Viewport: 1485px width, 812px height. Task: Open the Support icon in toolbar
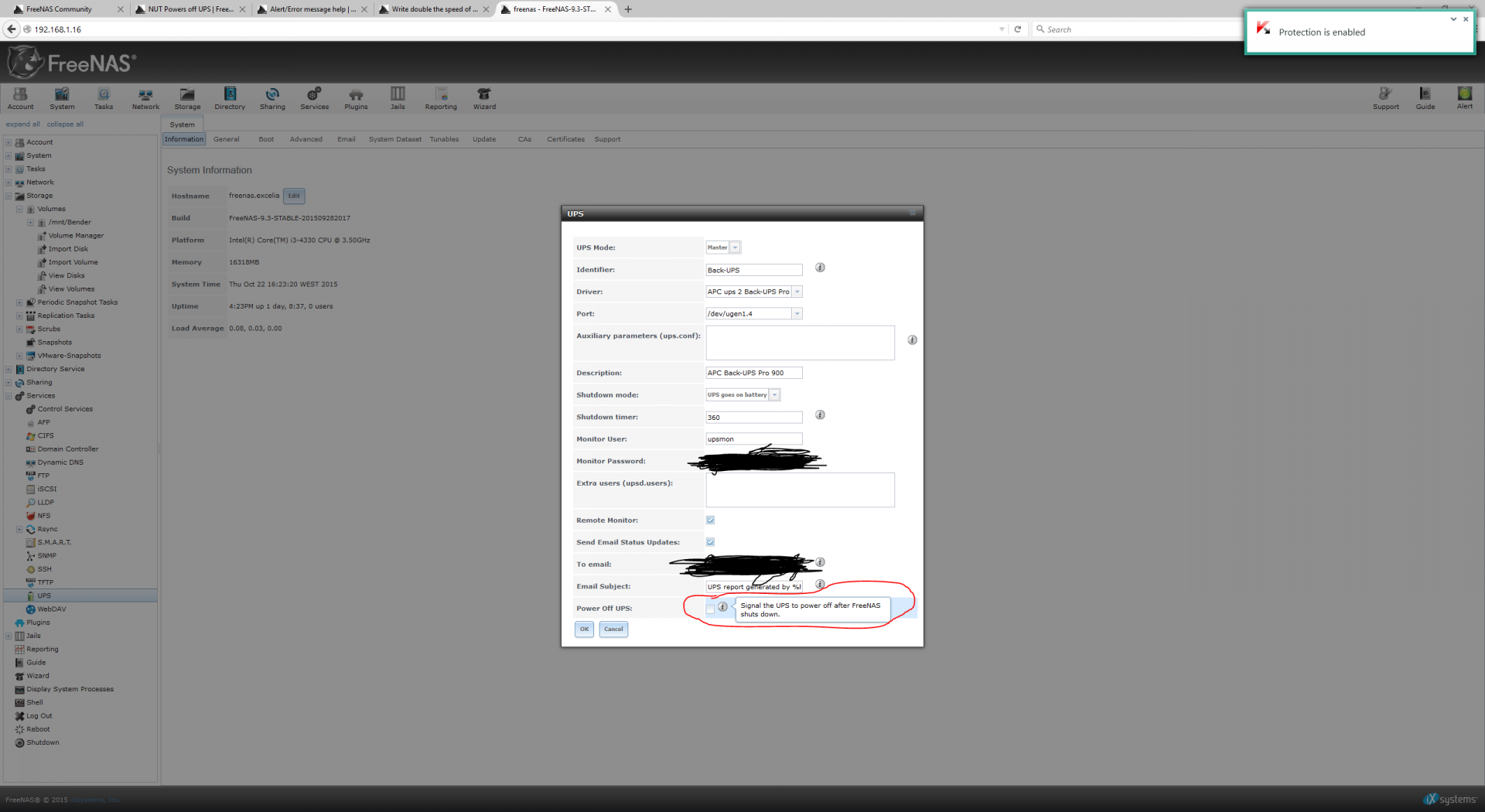[x=1385, y=98]
